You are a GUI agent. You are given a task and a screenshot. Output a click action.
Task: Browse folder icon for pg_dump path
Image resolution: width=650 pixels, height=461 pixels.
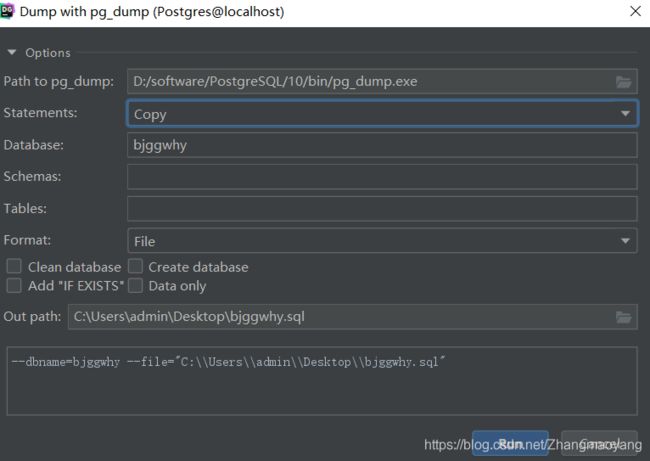pos(623,82)
